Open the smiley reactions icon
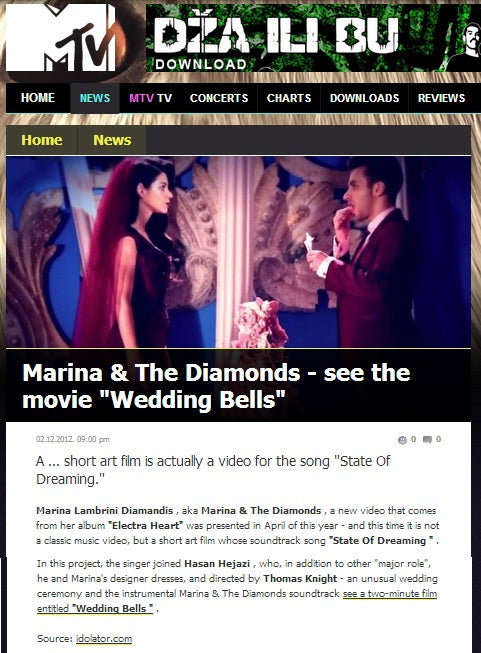The height and width of the screenshot is (653, 481). (402, 440)
